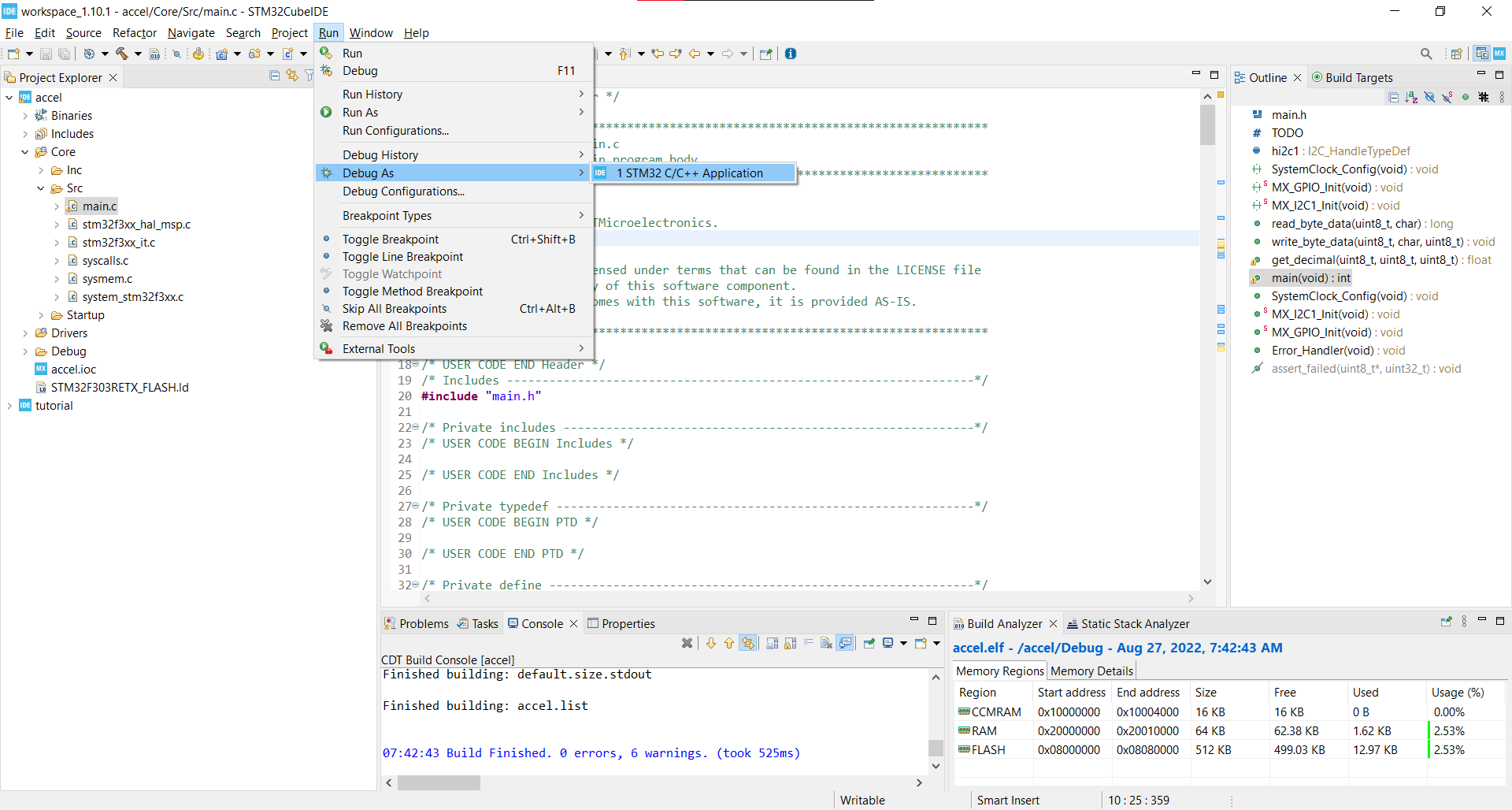The width and height of the screenshot is (1512, 810).
Task: Click the binary 010 toolbar icon
Action: 155,54
